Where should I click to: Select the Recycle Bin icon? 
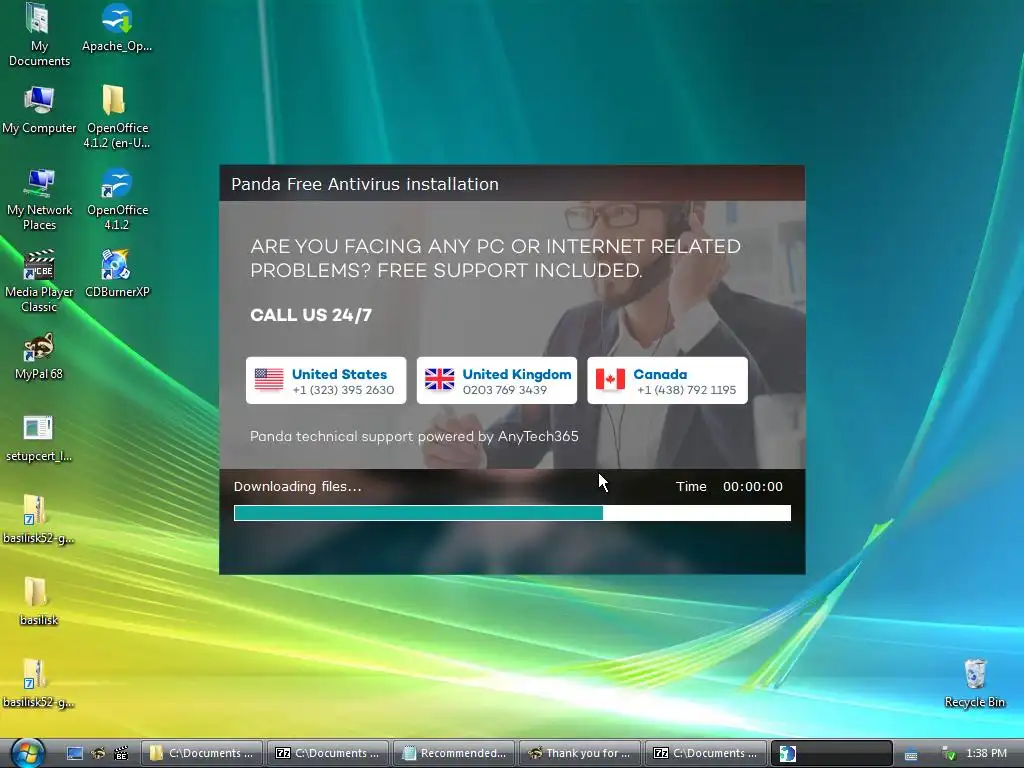click(974, 683)
